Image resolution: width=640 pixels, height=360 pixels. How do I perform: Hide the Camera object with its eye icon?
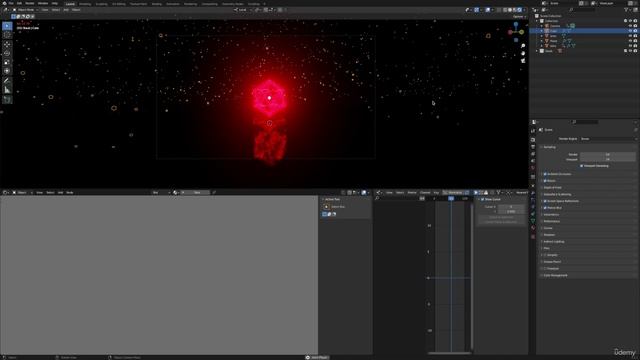coord(630,26)
